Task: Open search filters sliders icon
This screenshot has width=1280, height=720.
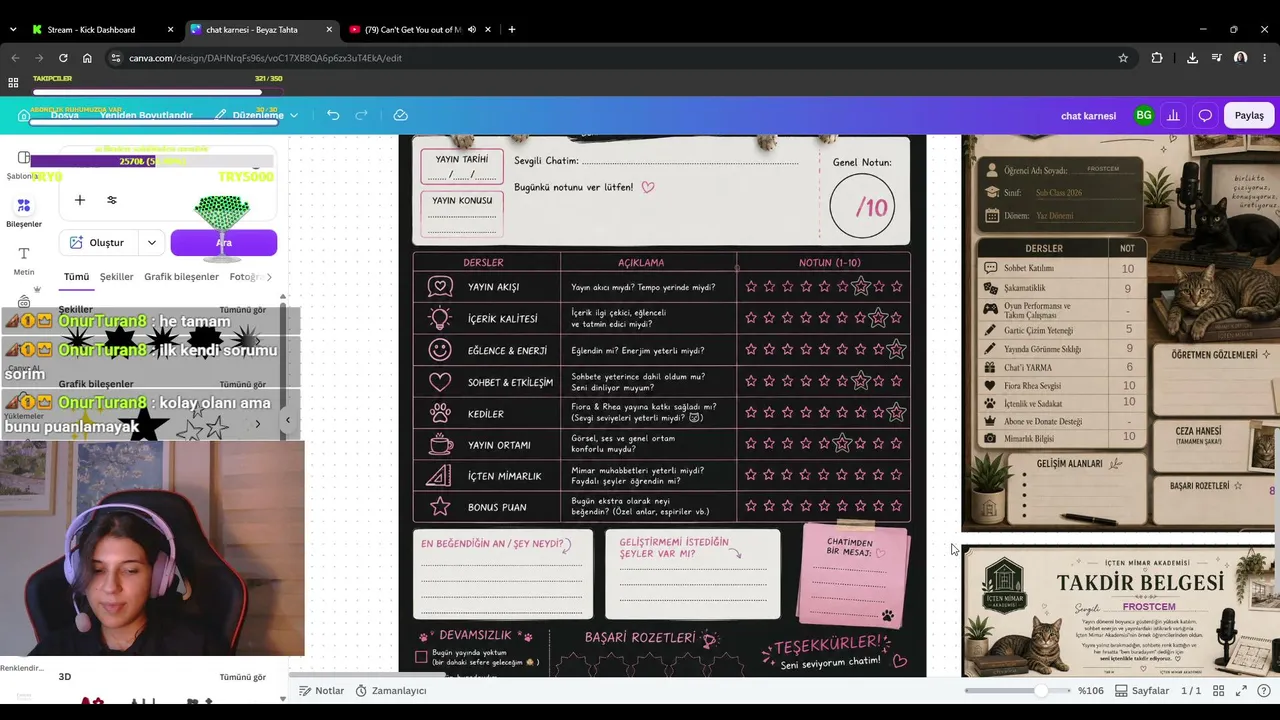Action: (x=112, y=200)
